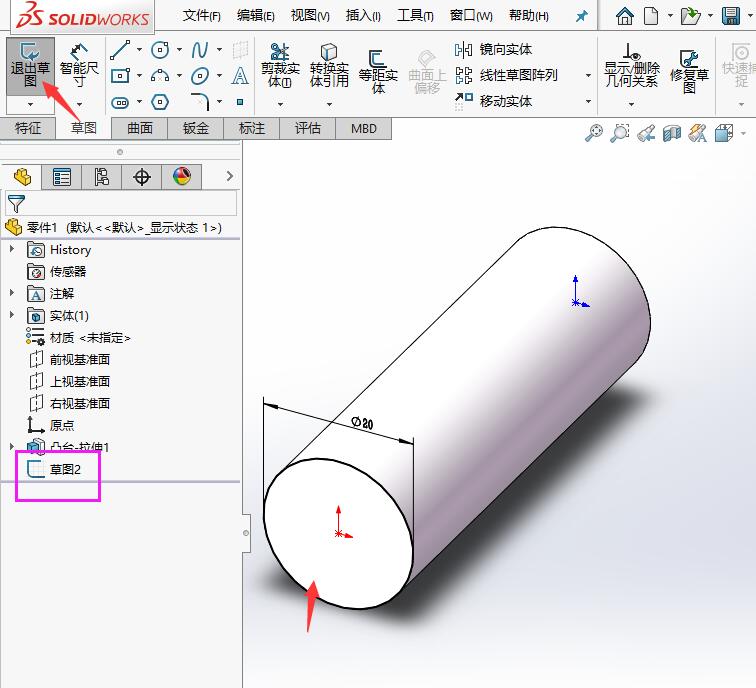
Task: Open the DimXpertManager crosshair tab
Action: coord(142,177)
